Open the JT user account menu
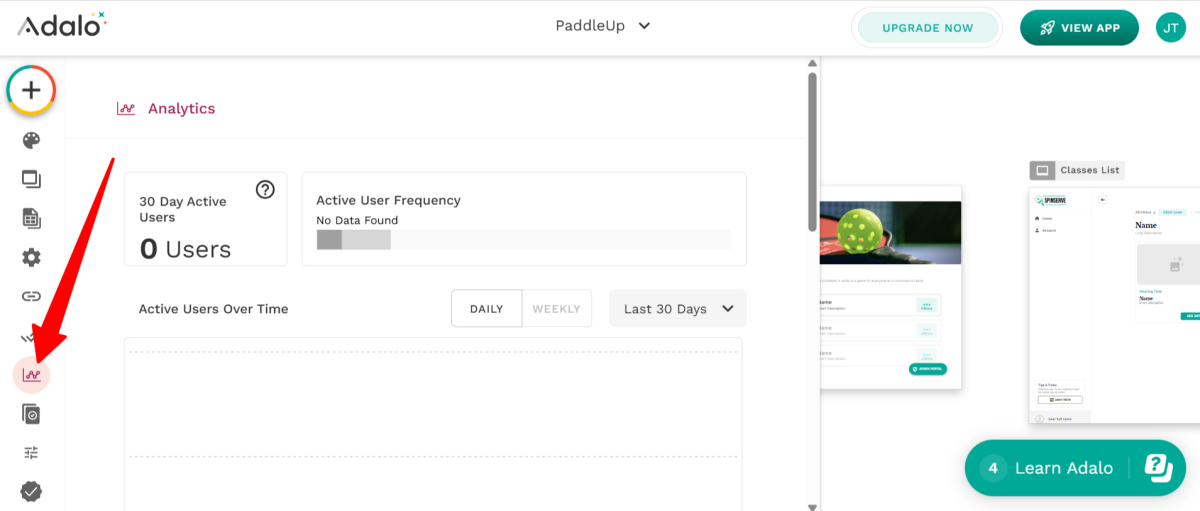Image resolution: width=1200 pixels, height=511 pixels. click(1170, 28)
